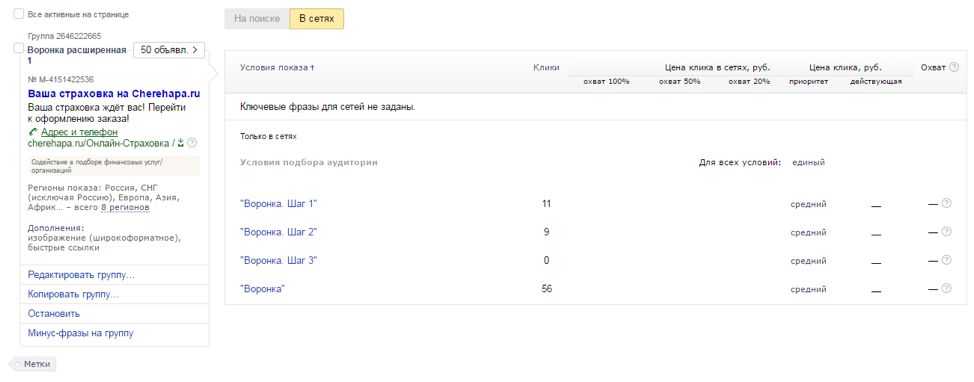Screen dimensions: 974x382
Task: Click the phone icon near Адрес и телефон
Action: click(32, 132)
